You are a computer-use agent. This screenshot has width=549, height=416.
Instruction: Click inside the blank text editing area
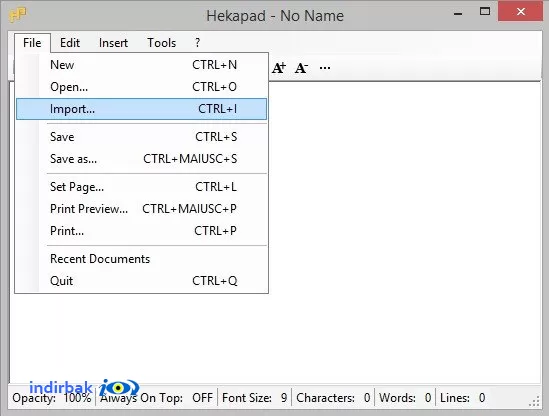tap(403, 231)
